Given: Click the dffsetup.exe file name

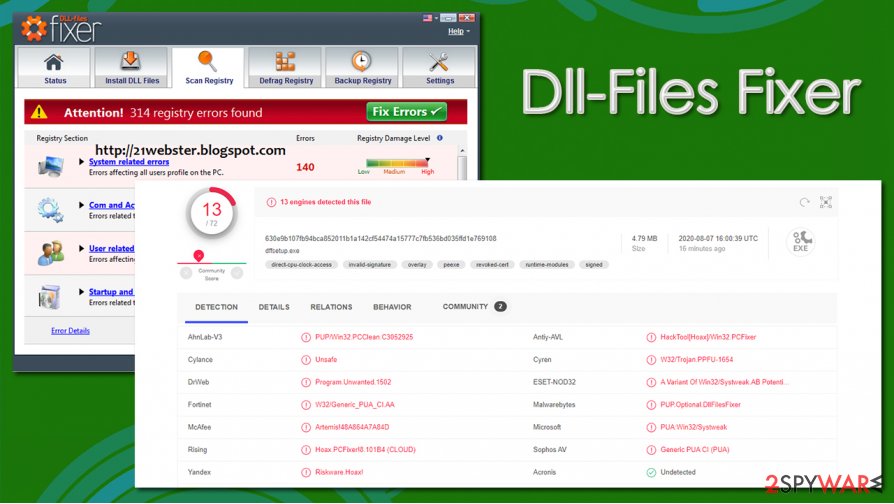Looking at the screenshot, I should [x=282, y=251].
